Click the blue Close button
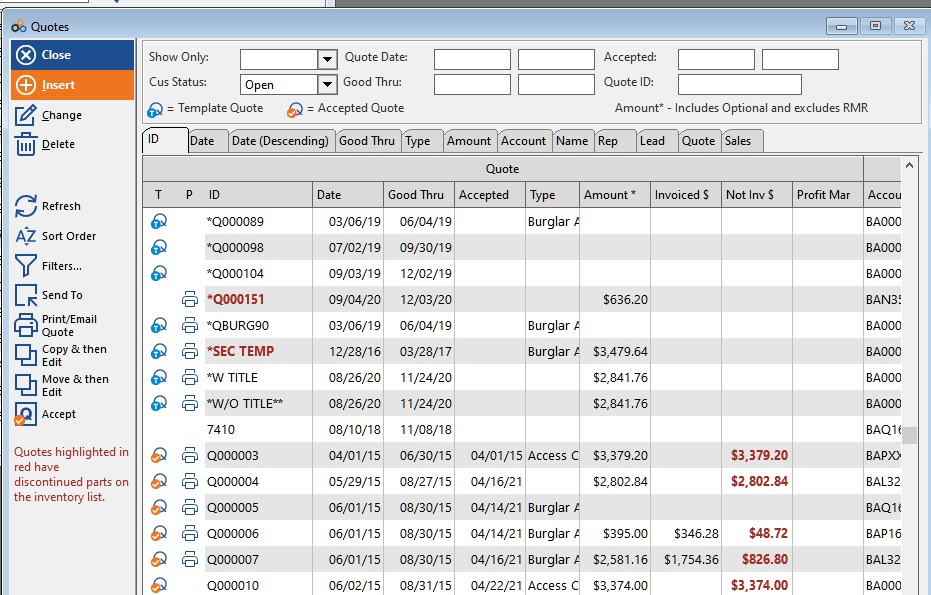Viewport: 931px width, 595px height. point(72,55)
